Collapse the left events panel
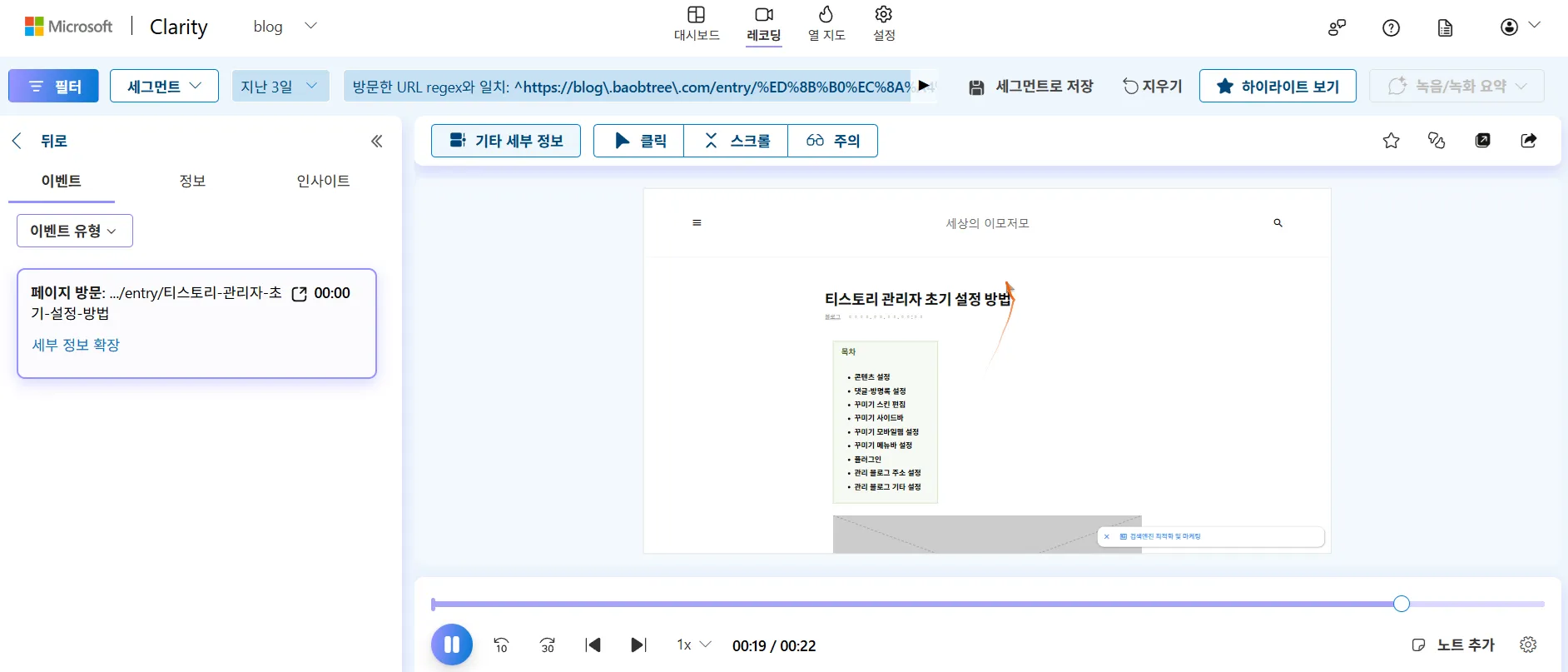This screenshot has width=1568, height=672. 376,141
